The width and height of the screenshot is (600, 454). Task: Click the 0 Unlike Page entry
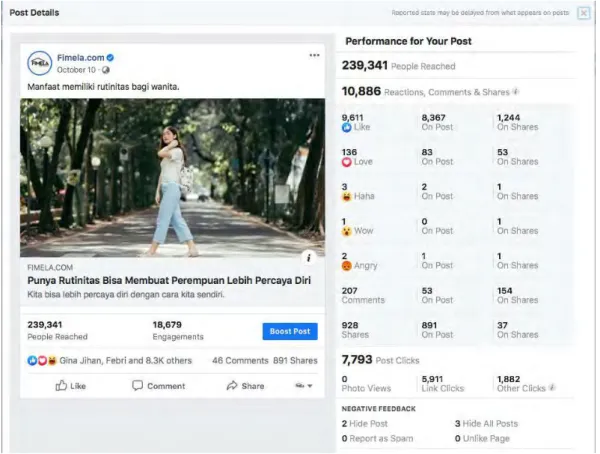482,439
